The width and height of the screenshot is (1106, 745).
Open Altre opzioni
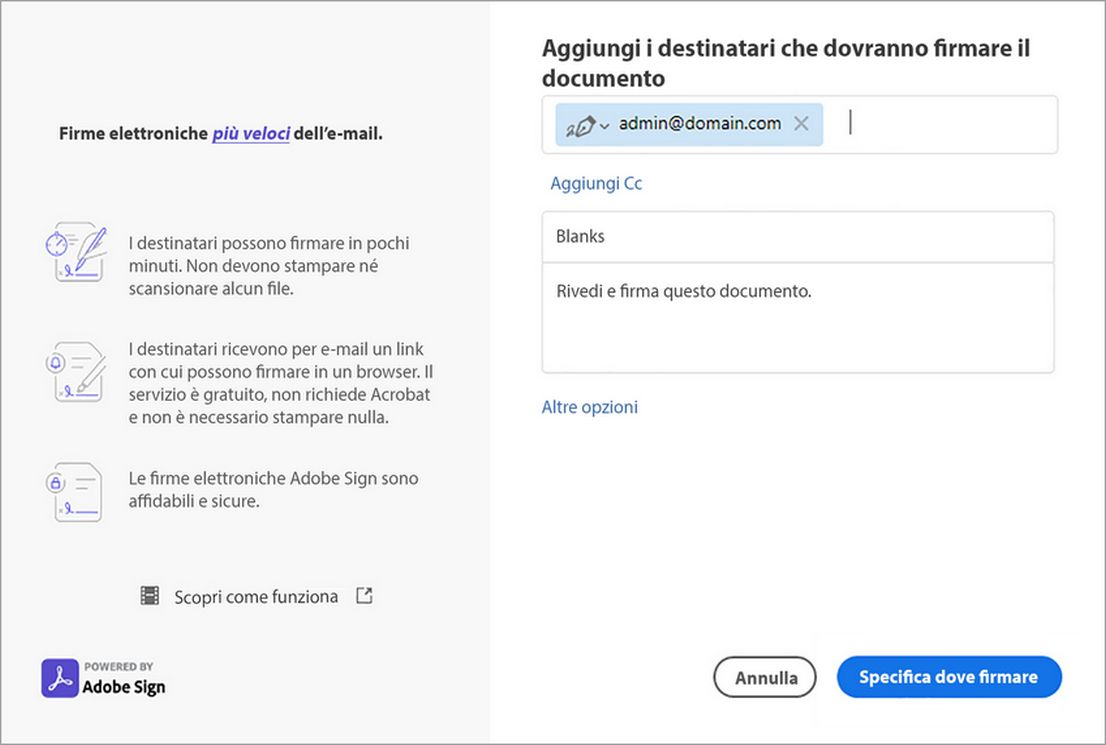point(589,407)
